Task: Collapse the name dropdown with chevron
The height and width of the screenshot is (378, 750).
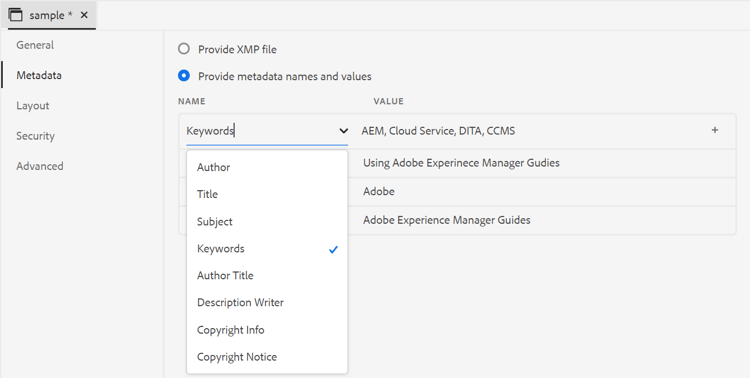Action: [343, 131]
